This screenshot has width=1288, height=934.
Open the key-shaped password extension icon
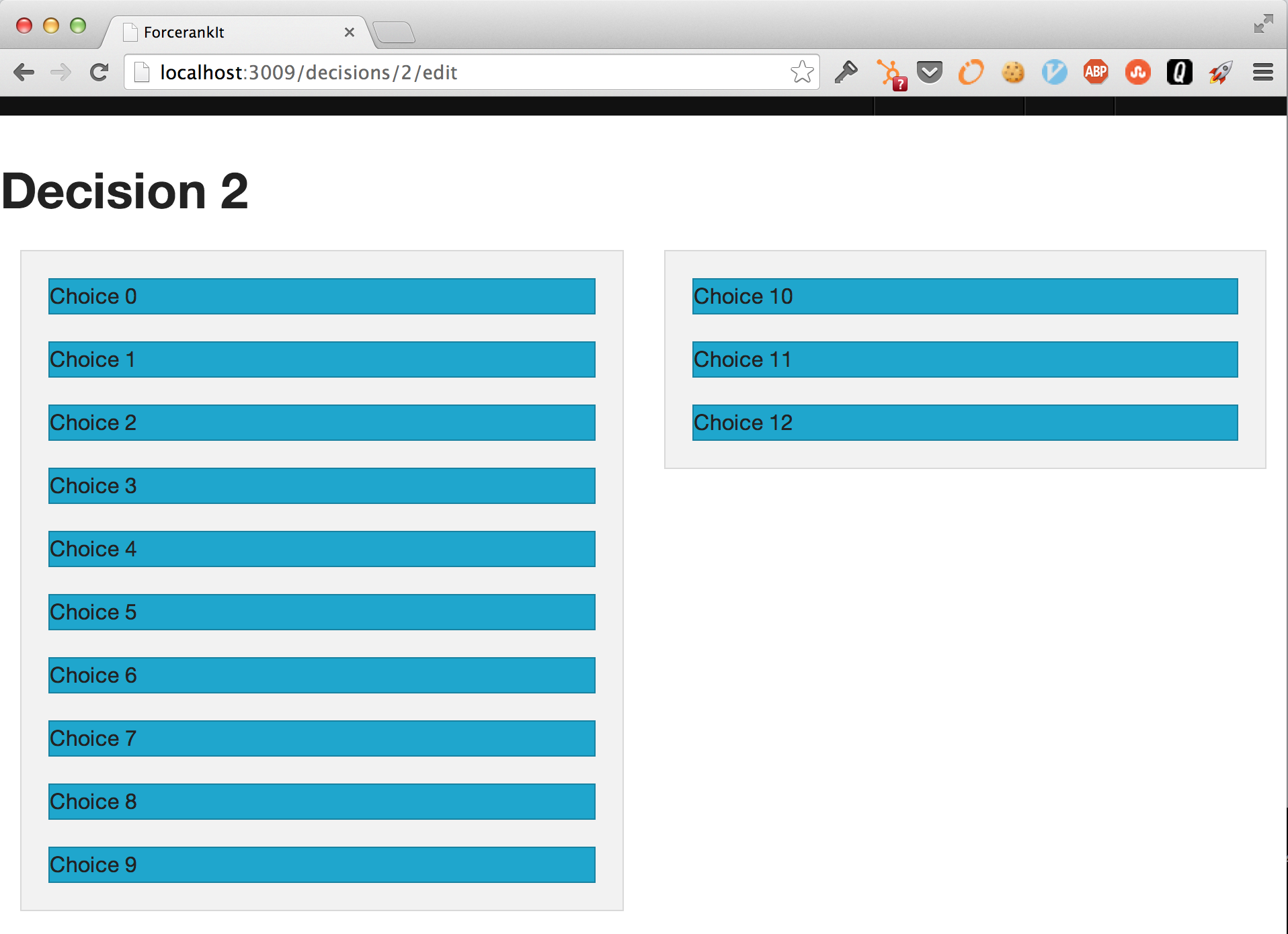tap(847, 72)
